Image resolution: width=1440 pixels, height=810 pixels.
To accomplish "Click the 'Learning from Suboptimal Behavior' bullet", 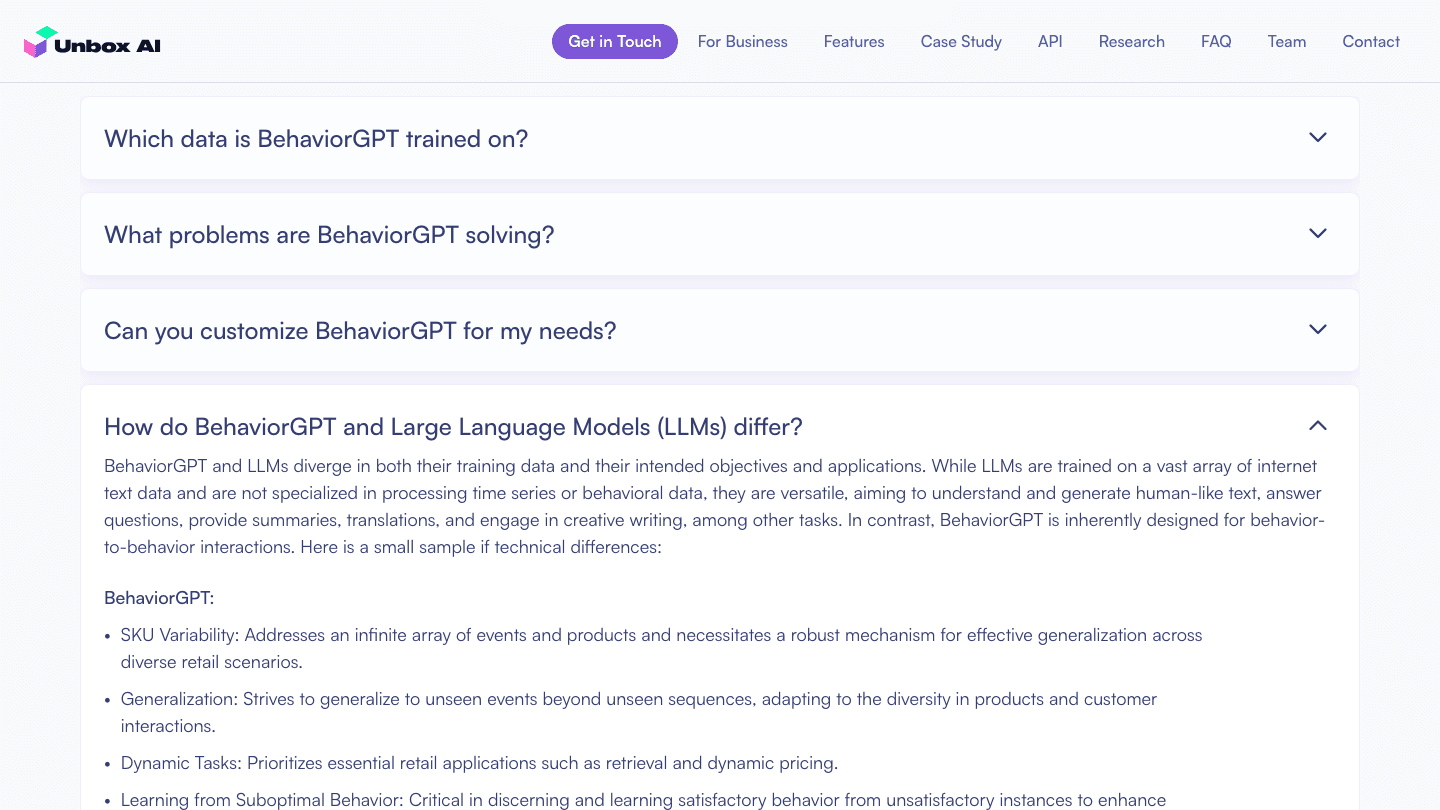I will [643, 800].
